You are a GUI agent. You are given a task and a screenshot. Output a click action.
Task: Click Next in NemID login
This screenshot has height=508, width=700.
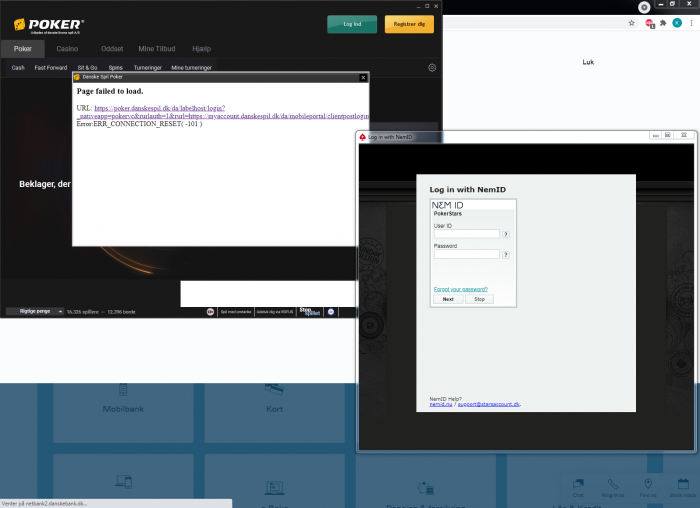[448, 299]
